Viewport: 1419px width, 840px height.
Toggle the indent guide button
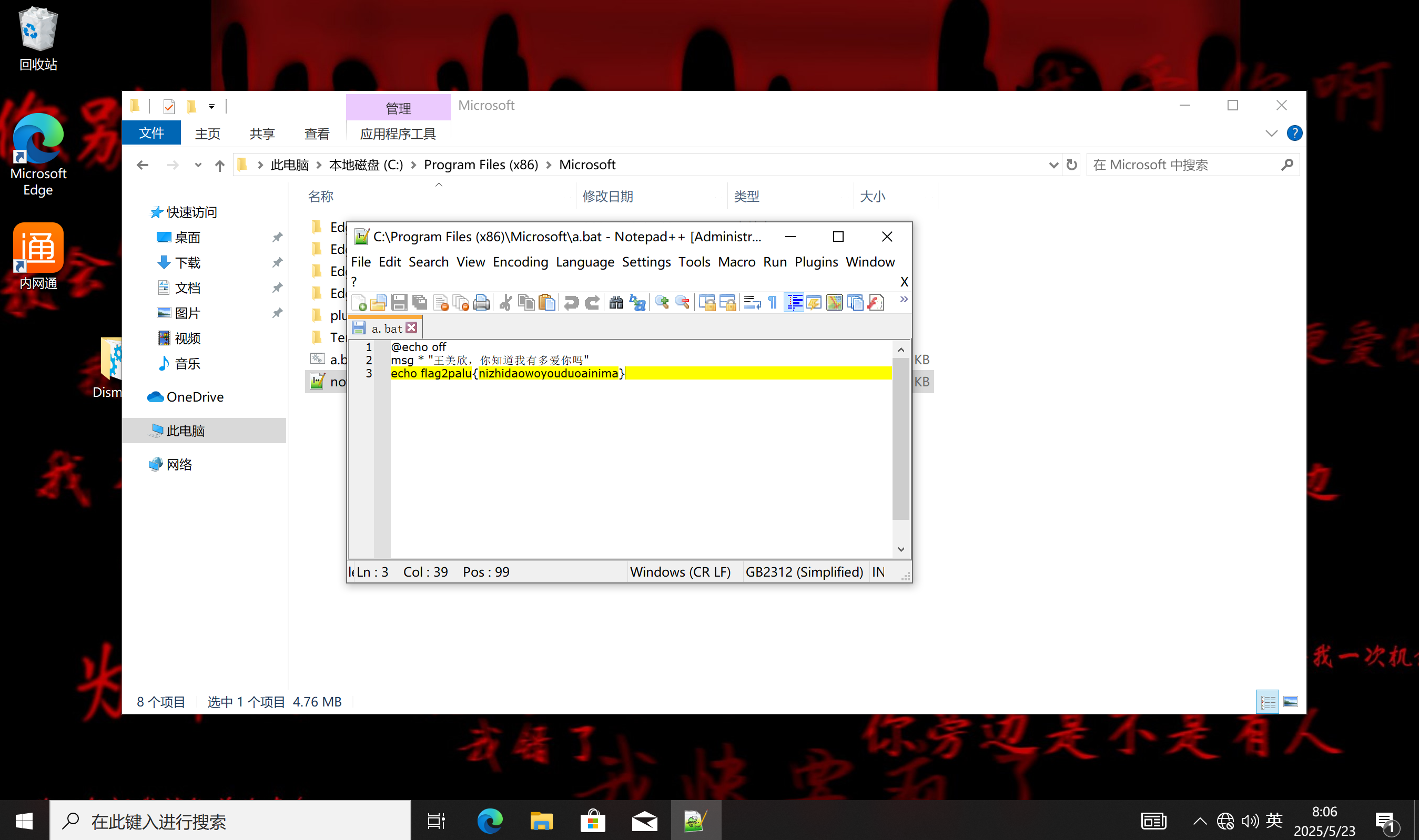[x=794, y=302]
